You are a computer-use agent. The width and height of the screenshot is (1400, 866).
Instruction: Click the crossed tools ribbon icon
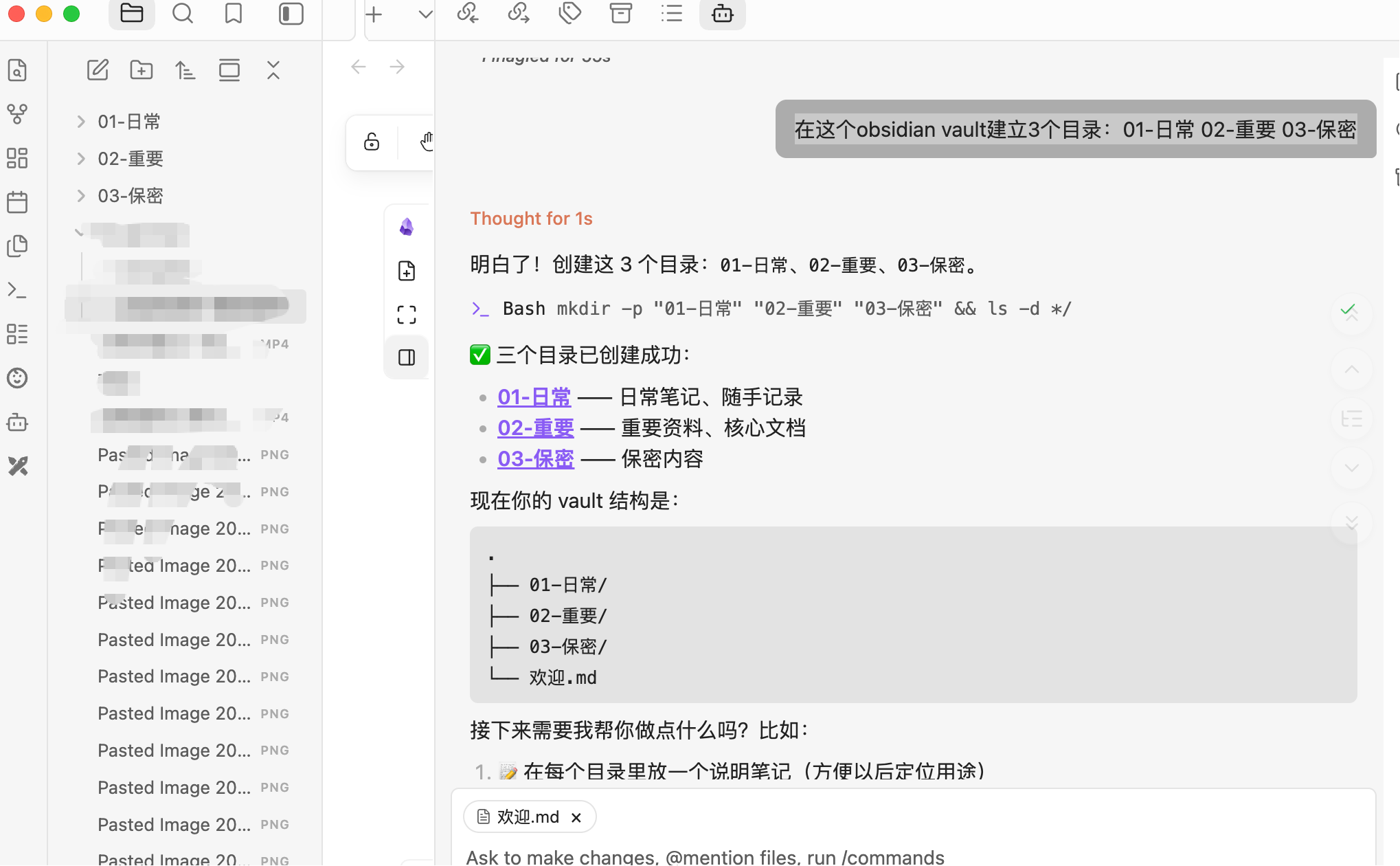(17, 466)
